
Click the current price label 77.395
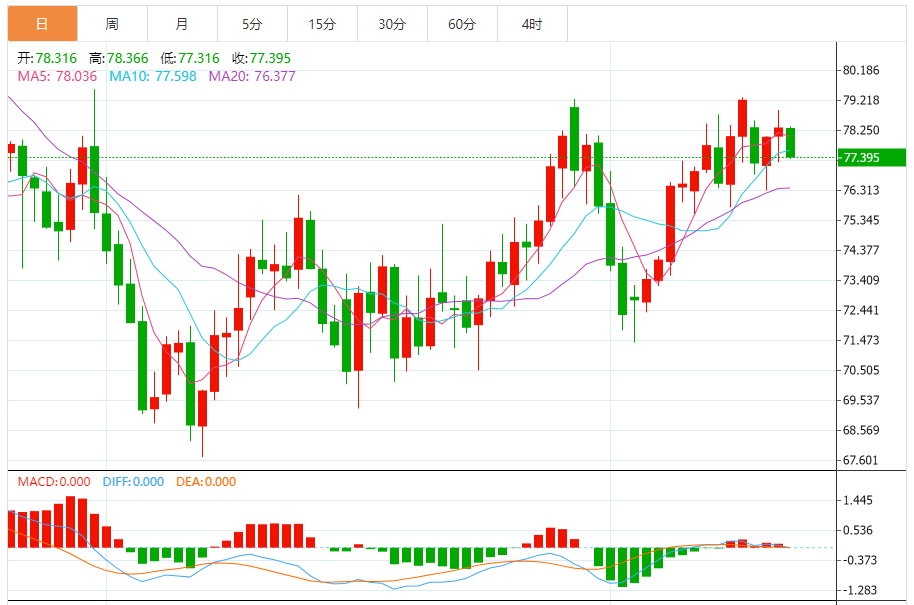pyautogui.click(x=871, y=157)
